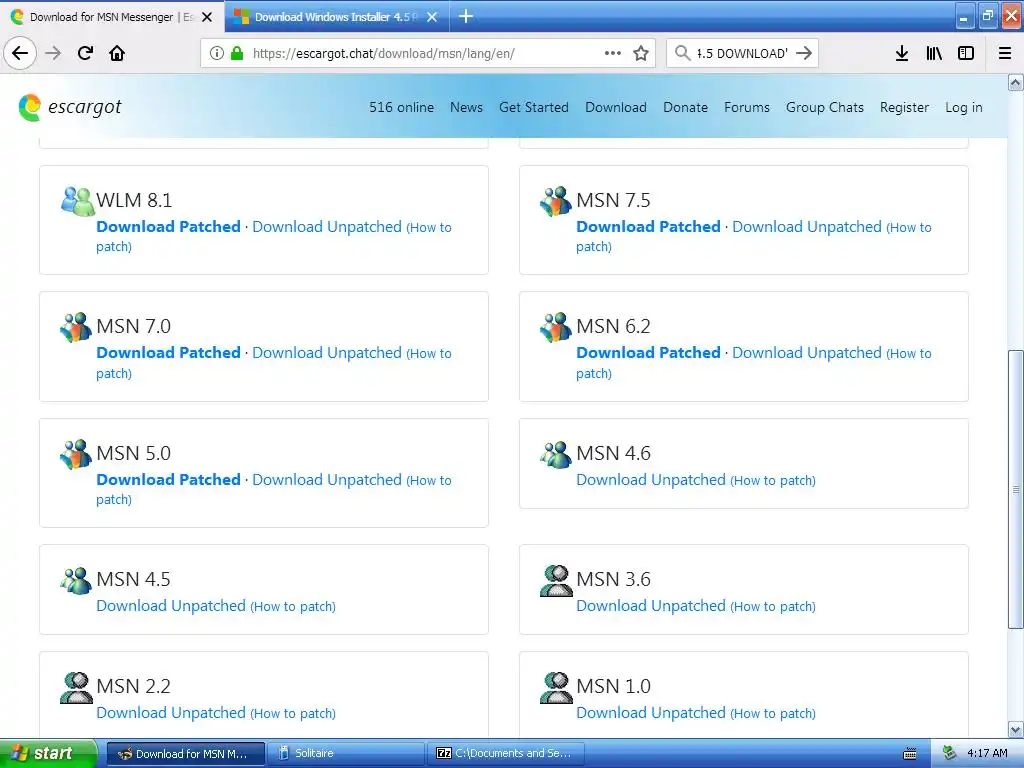
Task: Submit search with the arrow button
Action: [804, 53]
